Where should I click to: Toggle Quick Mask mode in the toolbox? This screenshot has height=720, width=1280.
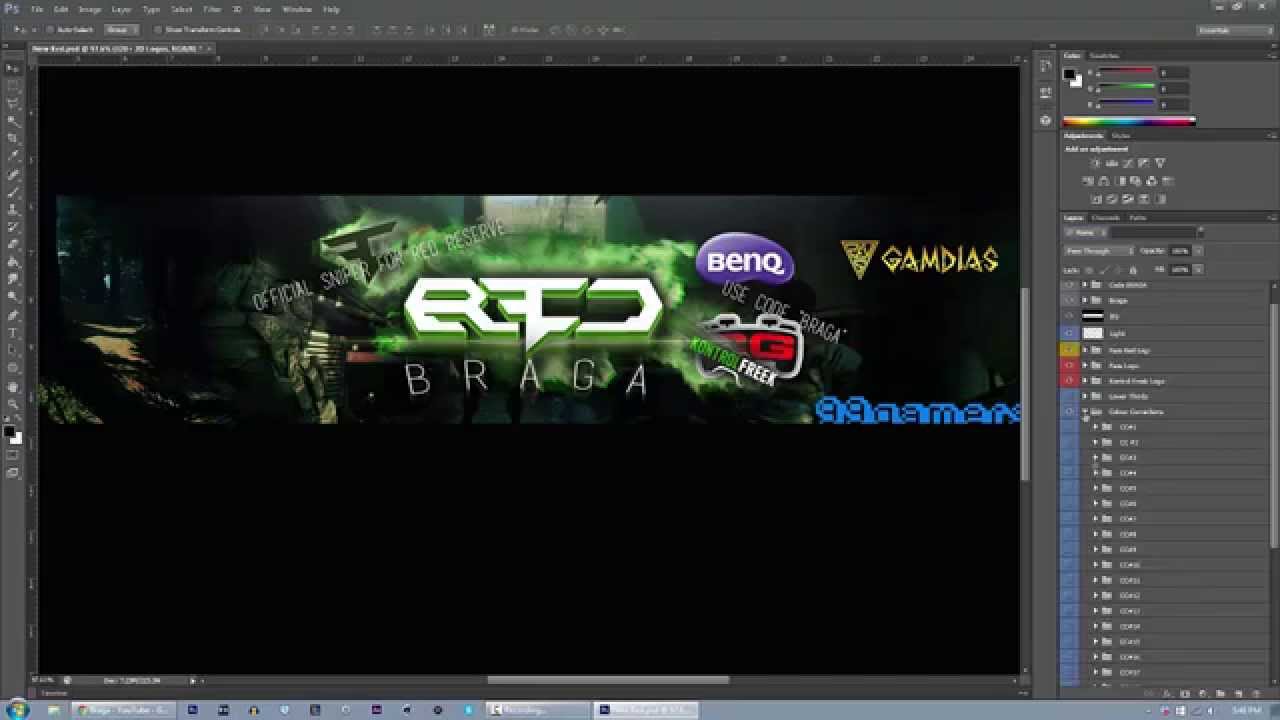coord(13,456)
